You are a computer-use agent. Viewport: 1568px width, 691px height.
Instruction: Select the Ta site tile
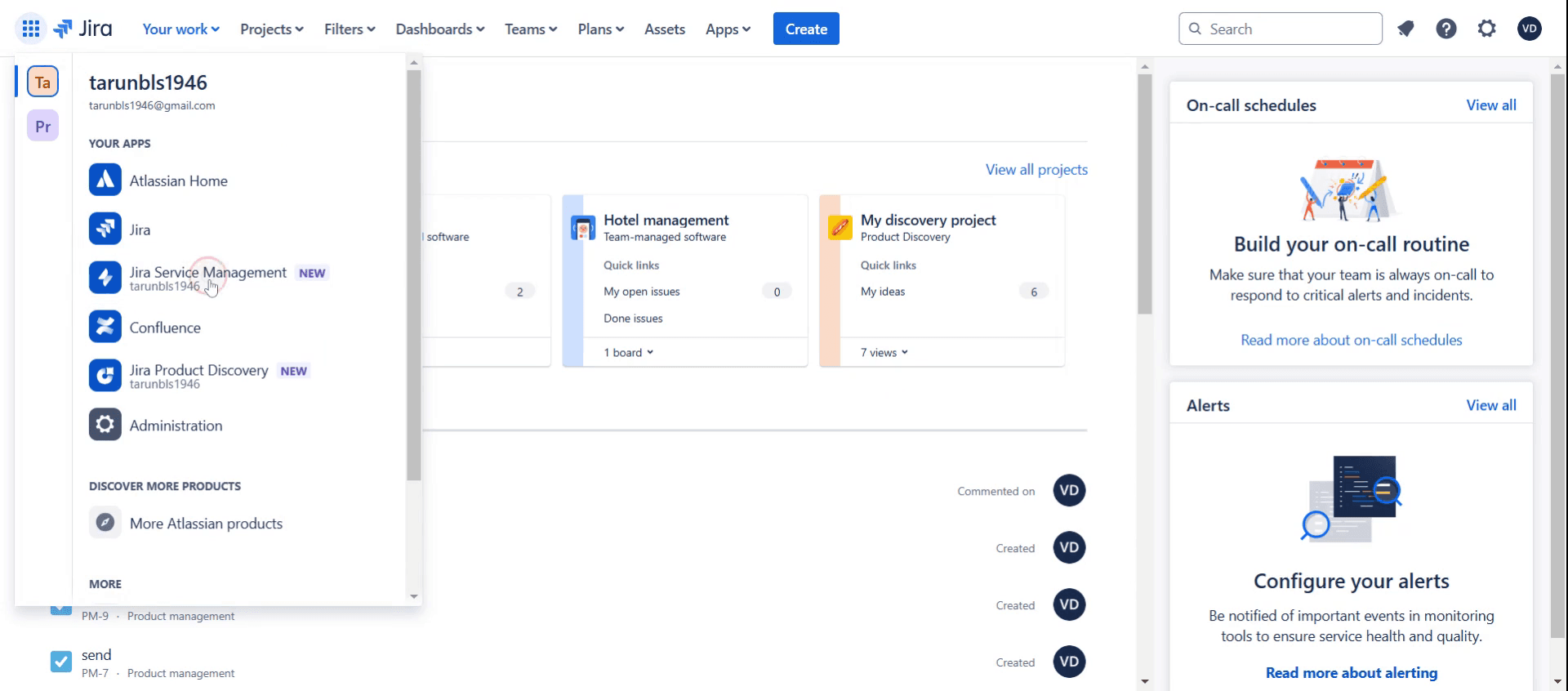(42, 82)
